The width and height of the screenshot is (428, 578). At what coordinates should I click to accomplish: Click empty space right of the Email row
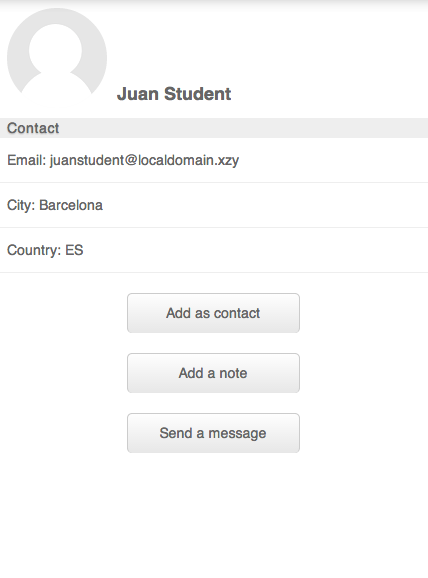coord(332,160)
